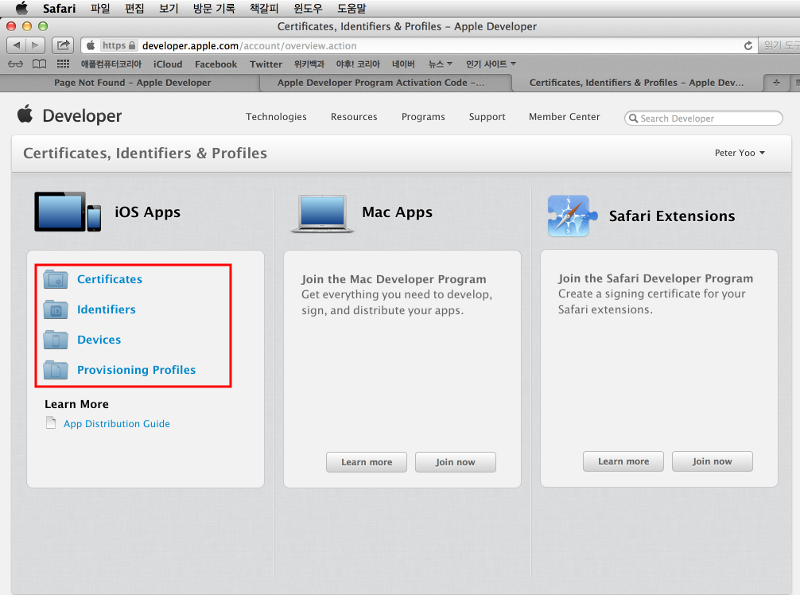
Task: Open the 애플컴퓨터코리아 bookmark
Action: [x=111, y=64]
